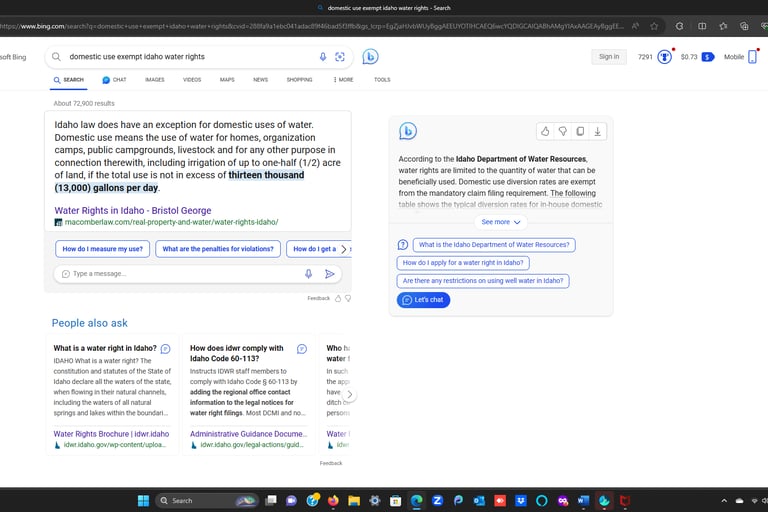Show hidden system tray icons
This screenshot has width=768, height=512.
coord(724,501)
